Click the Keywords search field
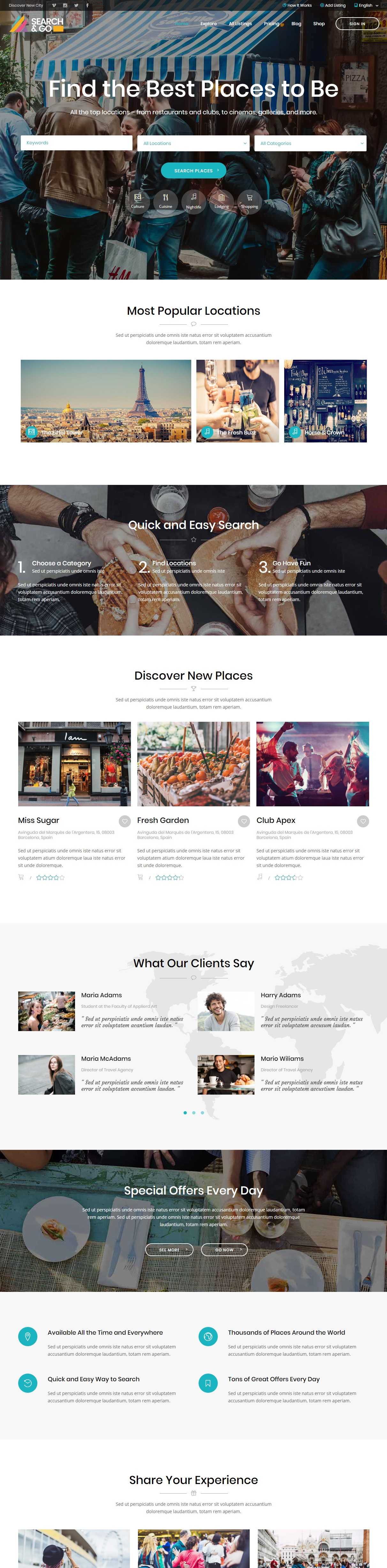 tap(77, 143)
